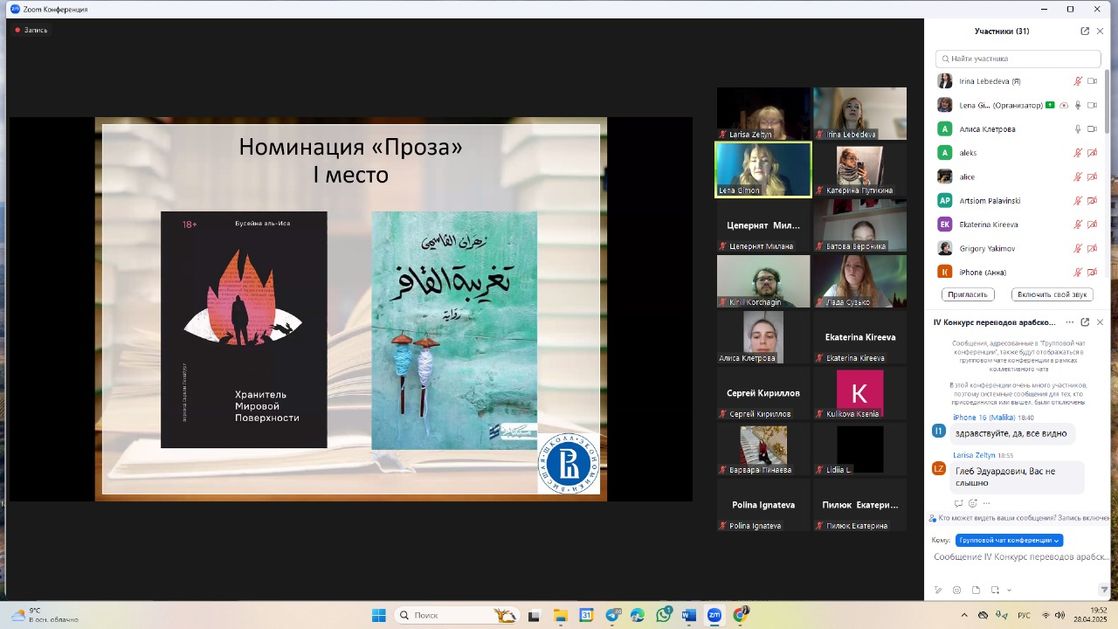Select Irina Lebedeva video tile
The image size is (1118, 629).
(860, 113)
